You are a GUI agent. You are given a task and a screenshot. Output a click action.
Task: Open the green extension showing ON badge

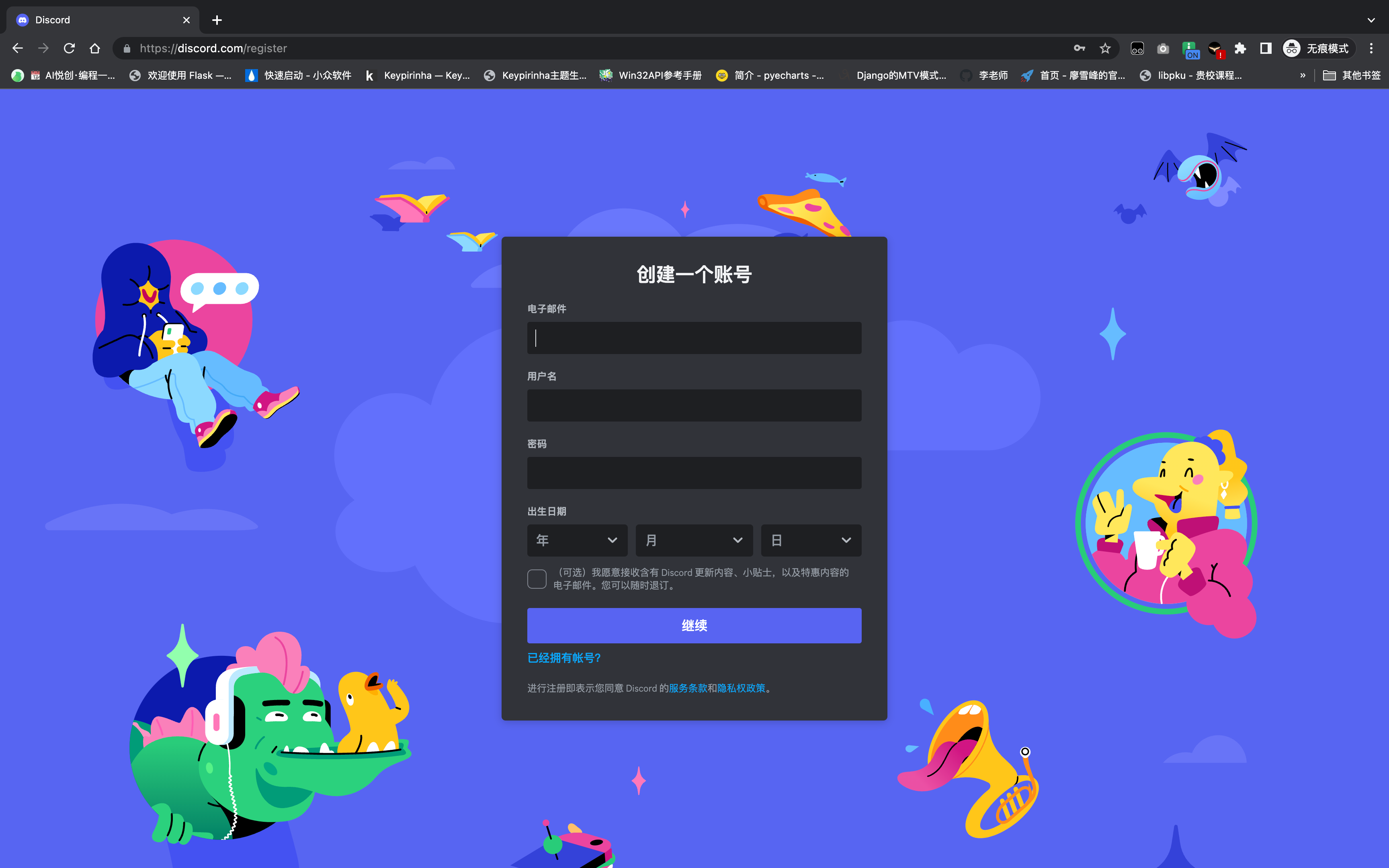(1190, 50)
